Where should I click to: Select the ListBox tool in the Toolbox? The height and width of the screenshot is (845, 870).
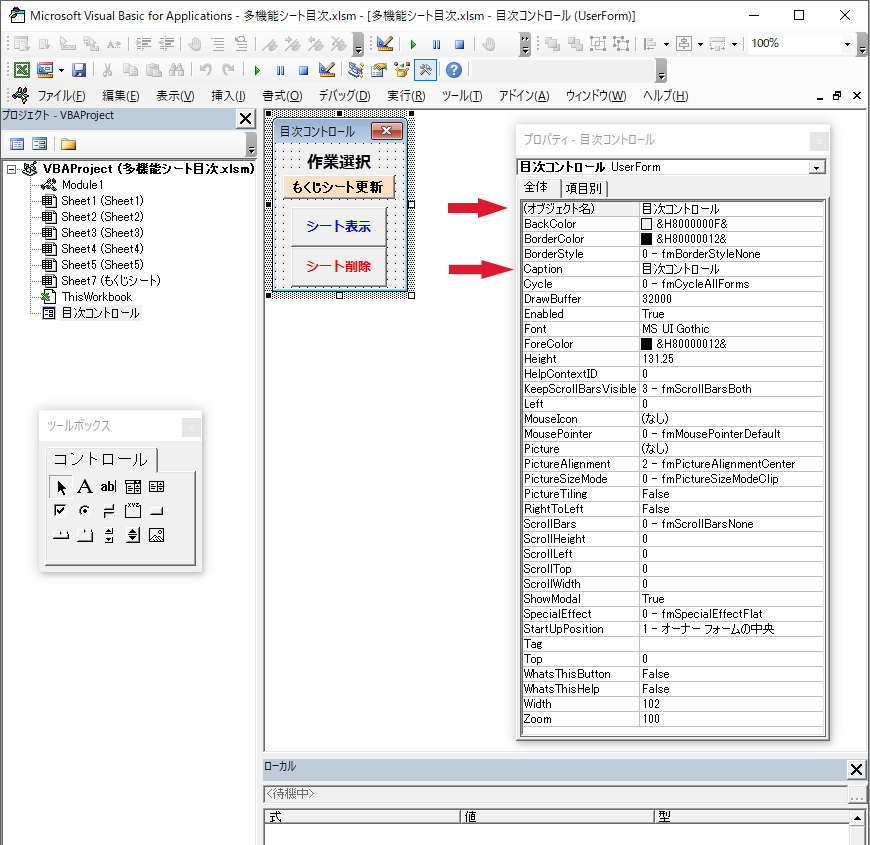[156, 487]
